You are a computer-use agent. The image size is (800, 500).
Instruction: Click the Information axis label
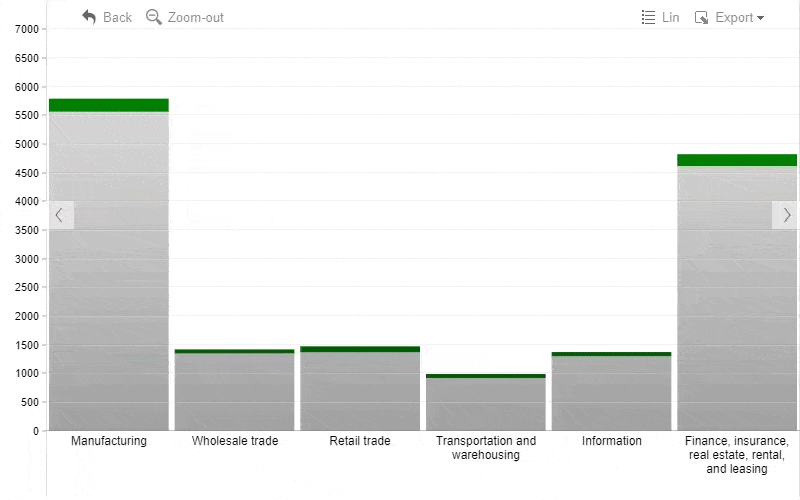pyautogui.click(x=611, y=441)
